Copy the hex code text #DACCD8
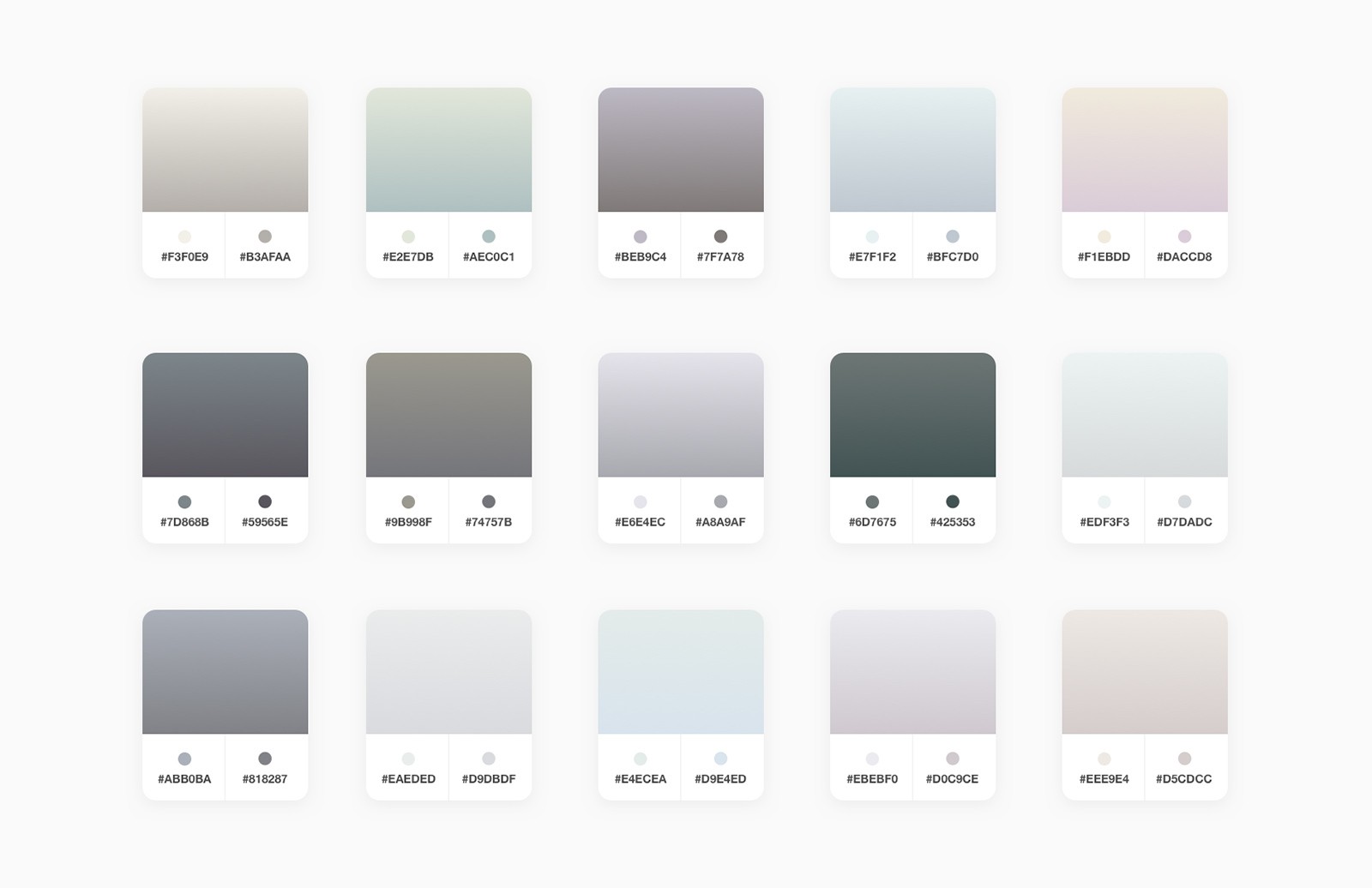The image size is (1372, 888). point(1184,257)
